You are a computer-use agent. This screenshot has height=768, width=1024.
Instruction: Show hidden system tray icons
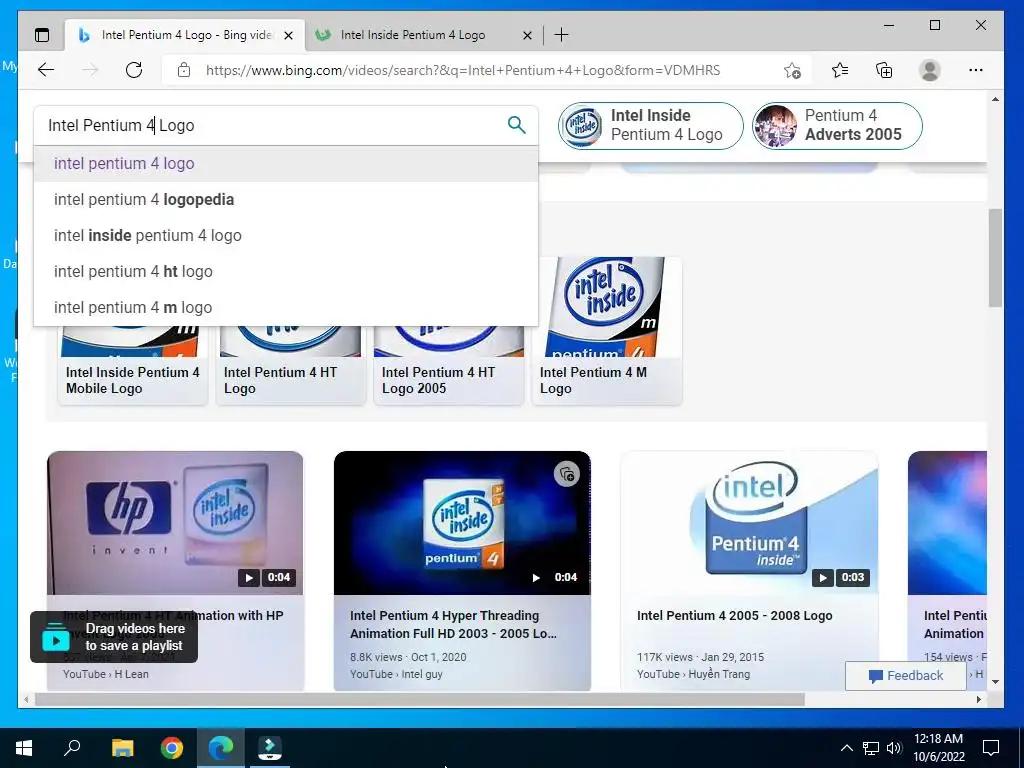click(x=846, y=748)
